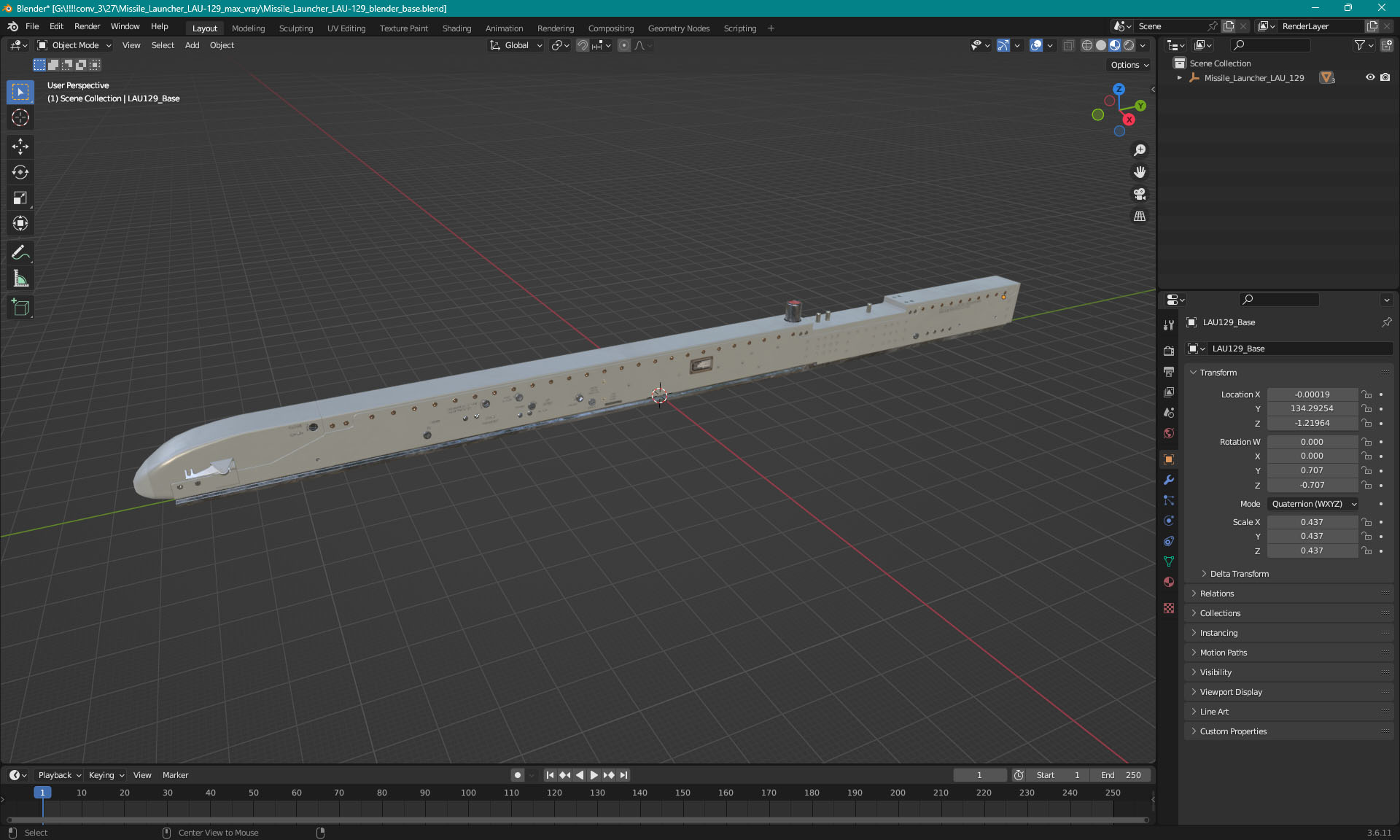The width and height of the screenshot is (1400, 840).
Task: Switch to the Geometry Nodes workspace tab
Action: click(x=678, y=28)
